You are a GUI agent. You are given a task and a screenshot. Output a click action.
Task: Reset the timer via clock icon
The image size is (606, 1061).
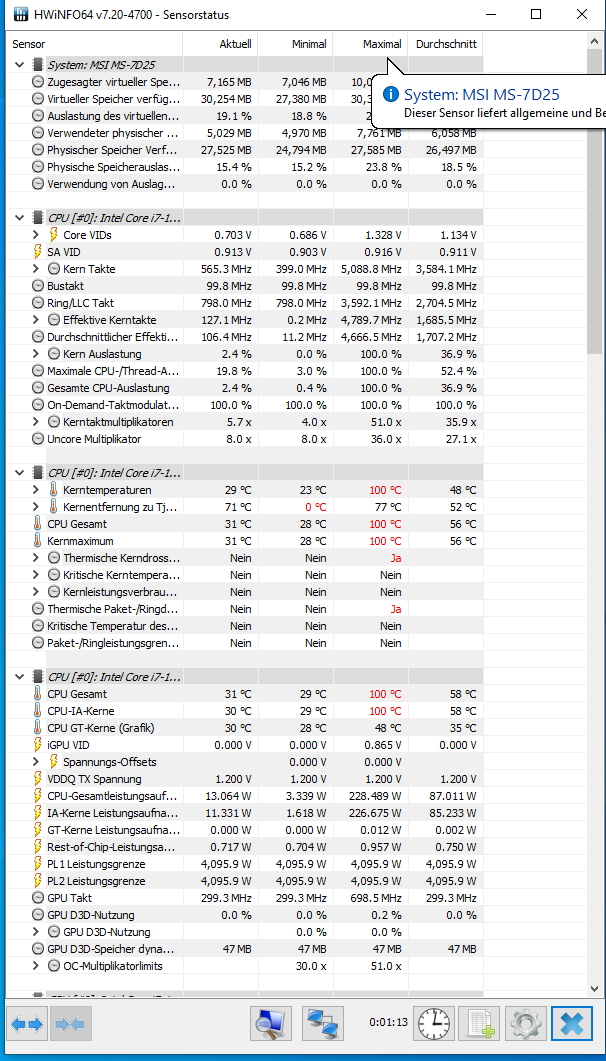pyautogui.click(x=433, y=1024)
